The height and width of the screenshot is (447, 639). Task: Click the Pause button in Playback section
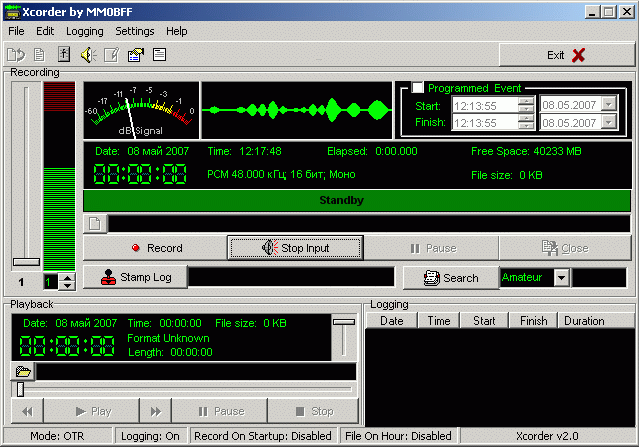pyautogui.click(x=220, y=412)
